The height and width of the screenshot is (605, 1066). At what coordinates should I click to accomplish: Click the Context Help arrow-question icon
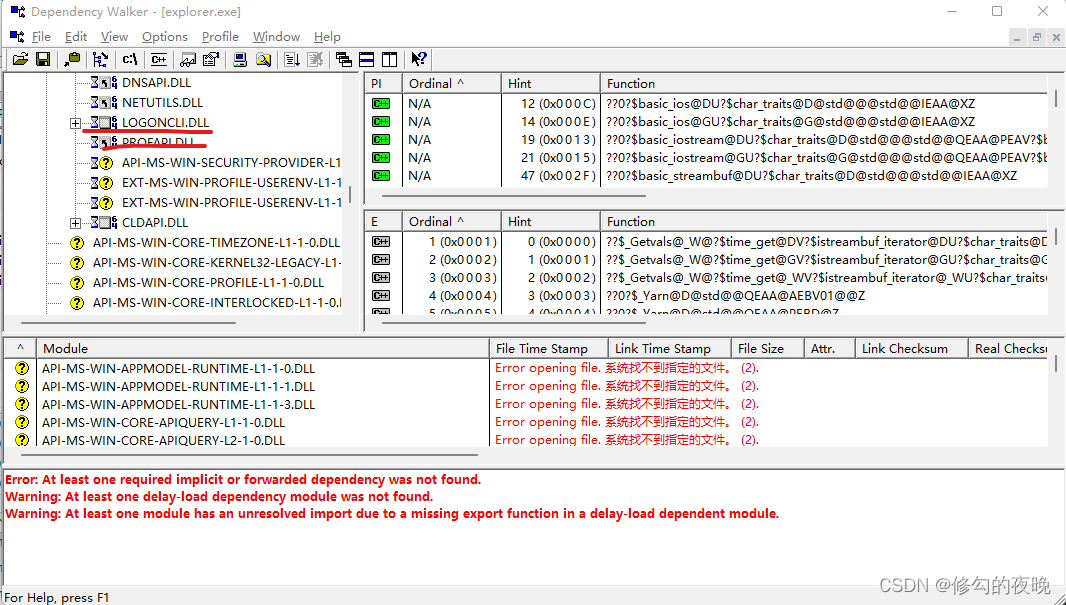tap(419, 59)
